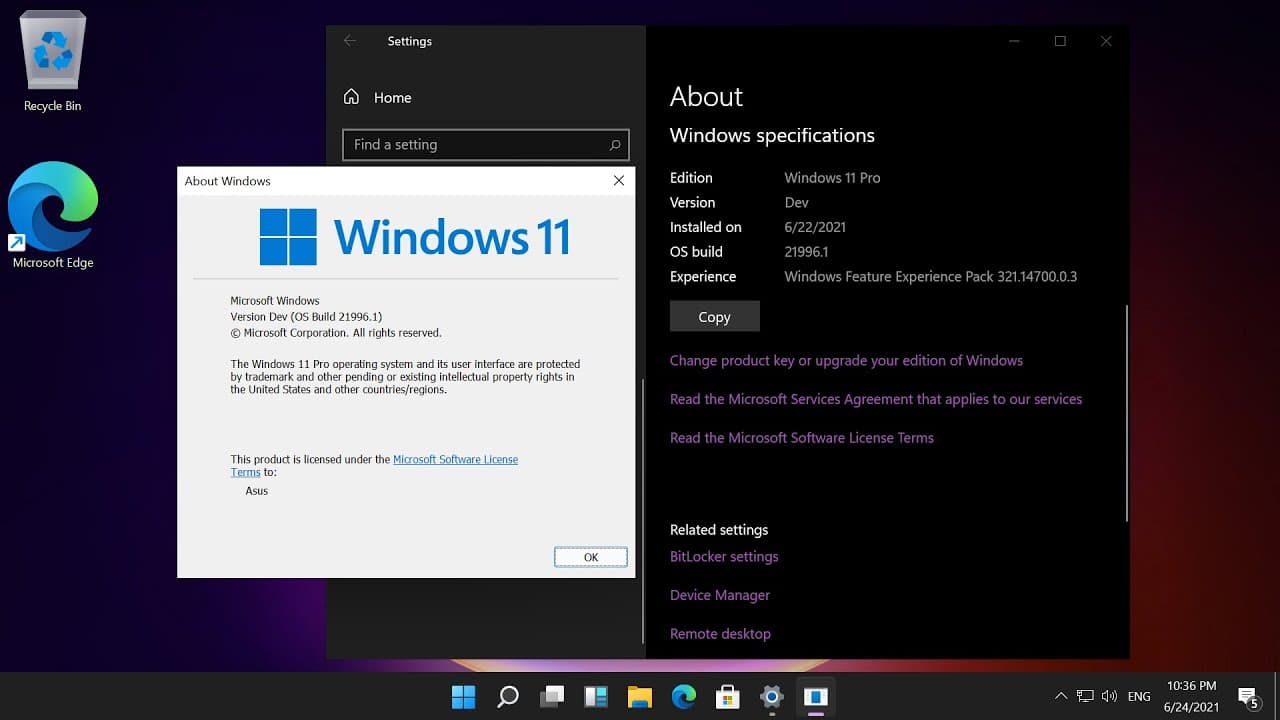The height and width of the screenshot is (720, 1280).
Task: Select the 'Dev' version value in Settings
Action: tap(796, 202)
